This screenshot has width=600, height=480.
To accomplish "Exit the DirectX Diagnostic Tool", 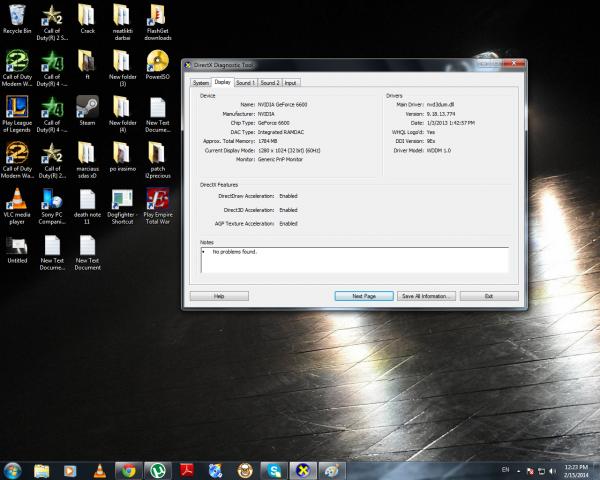I will pyautogui.click(x=488, y=296).
